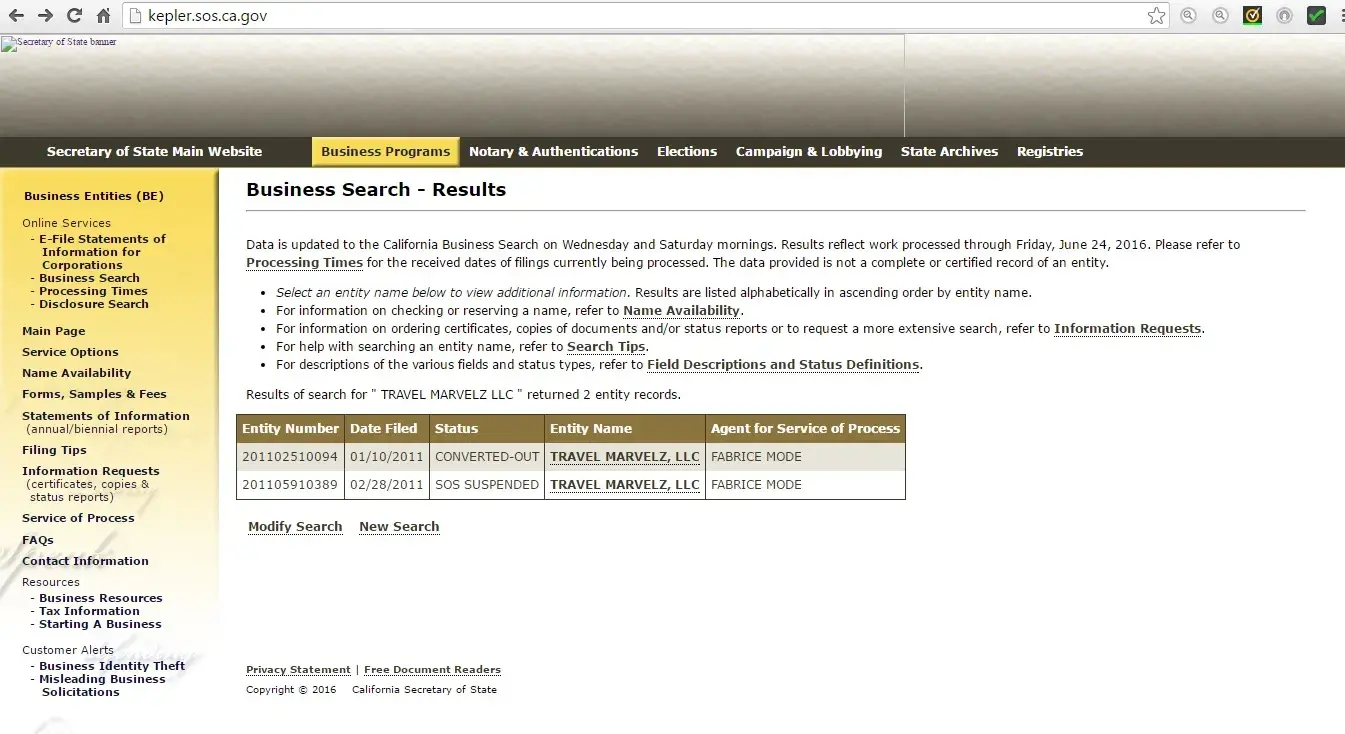Start a New Search
The image size is (1345, 734).
pos(399,527)
